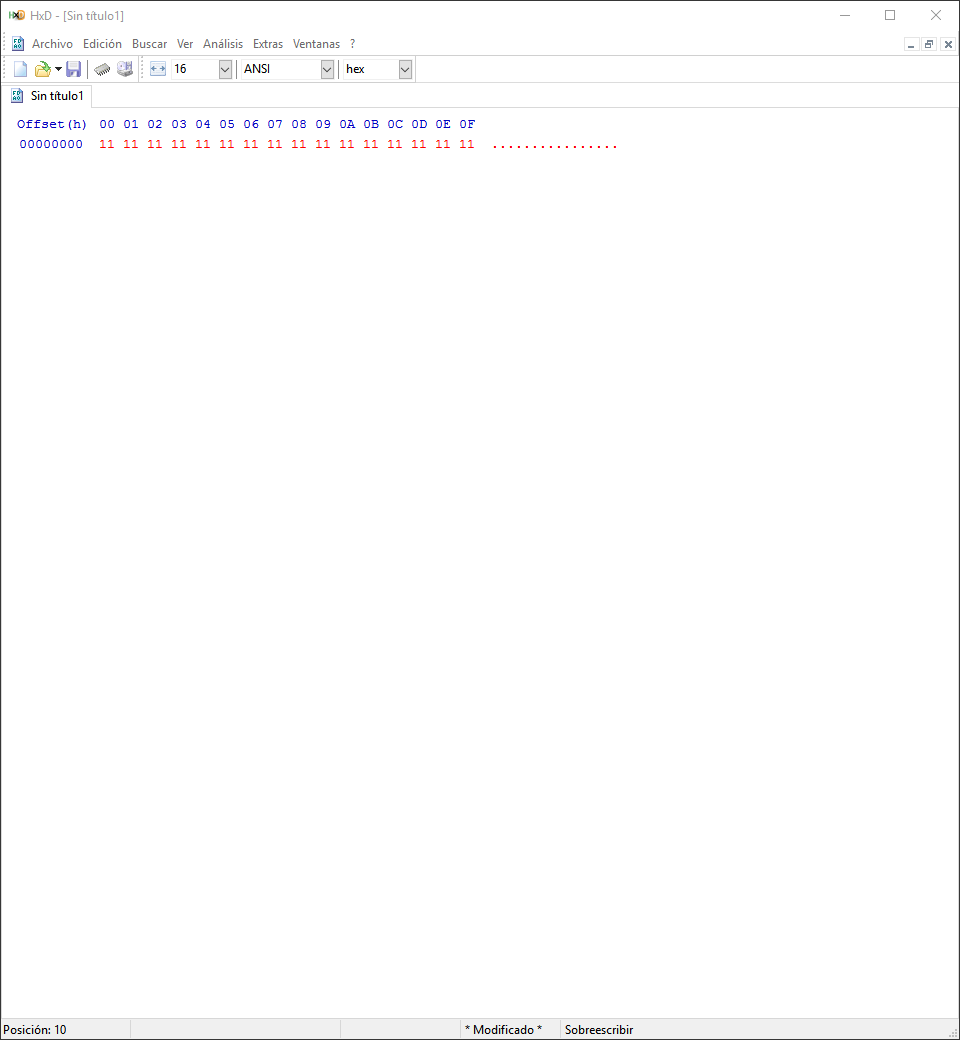Open the Edición menu
Image resolution: width=960 pixels, height=1040 pixels.
(102, 44)
